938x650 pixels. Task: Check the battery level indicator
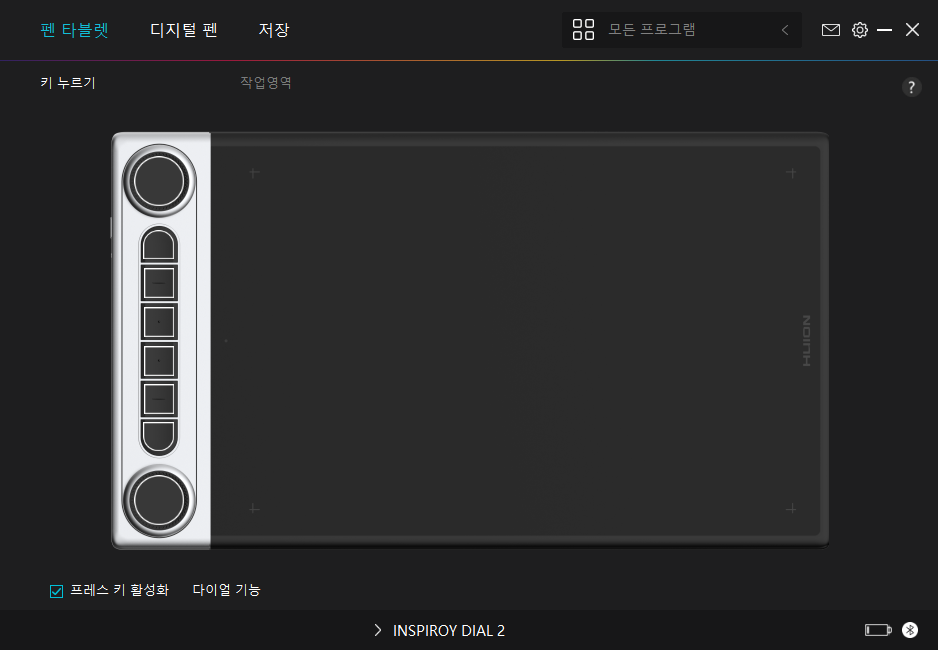(x=877, y=630)
